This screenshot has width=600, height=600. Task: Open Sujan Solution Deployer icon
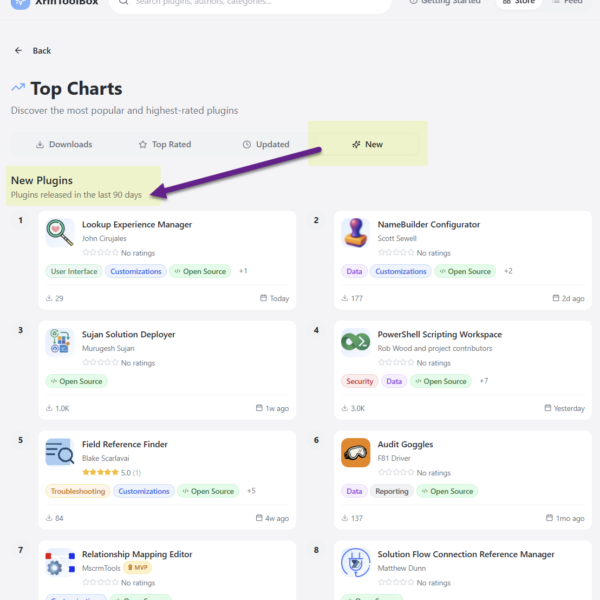tap(60, 342)
